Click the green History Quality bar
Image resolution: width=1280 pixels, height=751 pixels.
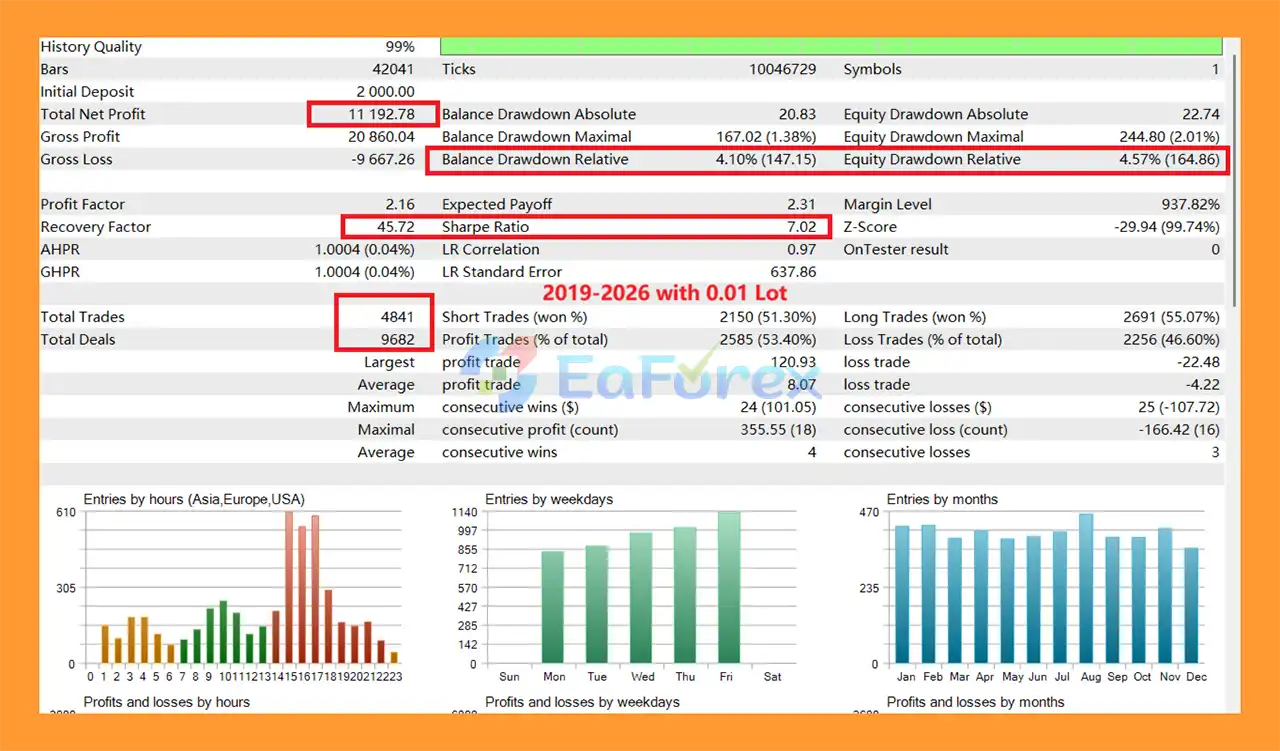[x=830, y=47]
